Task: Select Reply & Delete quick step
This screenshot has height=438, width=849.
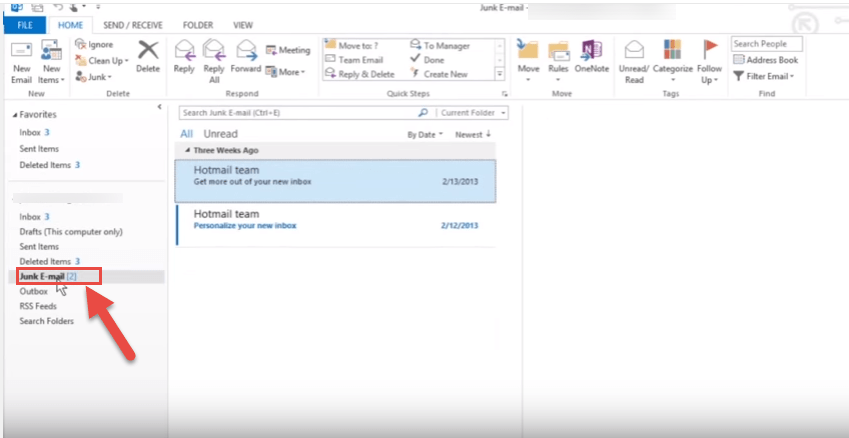Action: pos(360,74)
